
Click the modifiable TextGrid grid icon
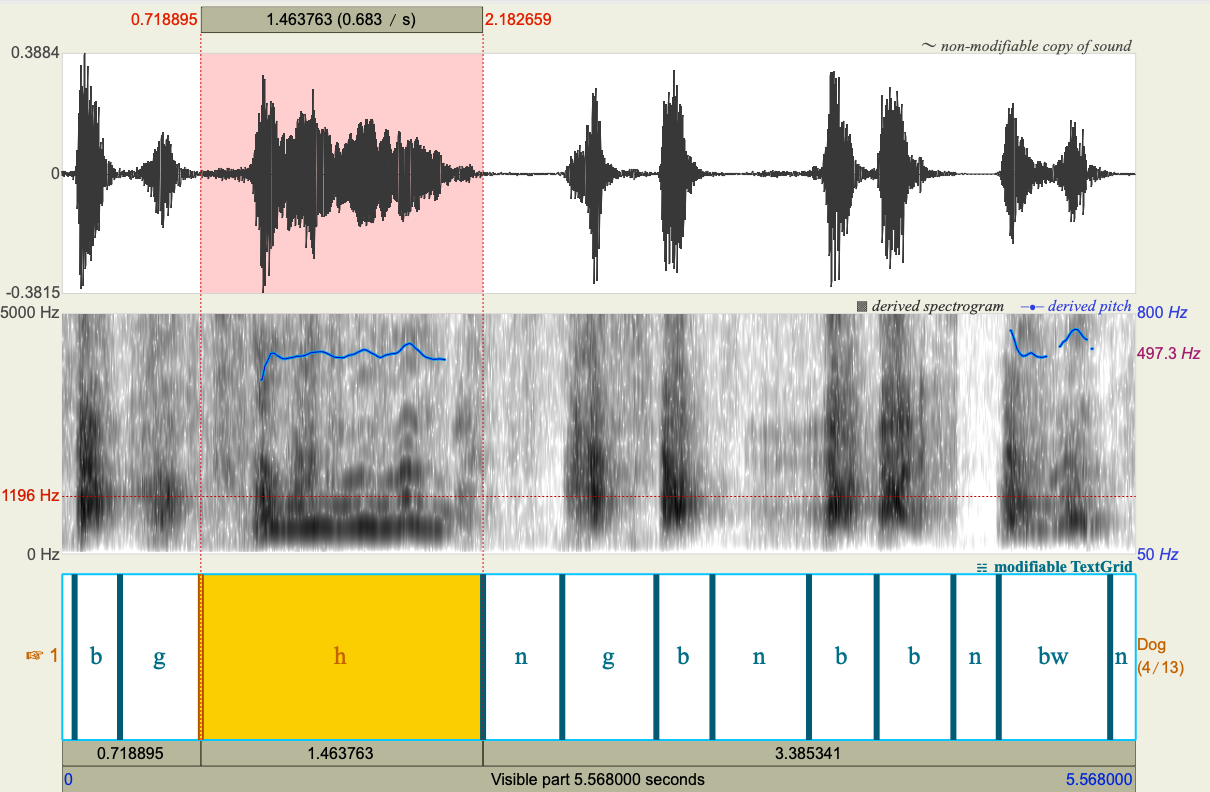click(x=980, y=565)
